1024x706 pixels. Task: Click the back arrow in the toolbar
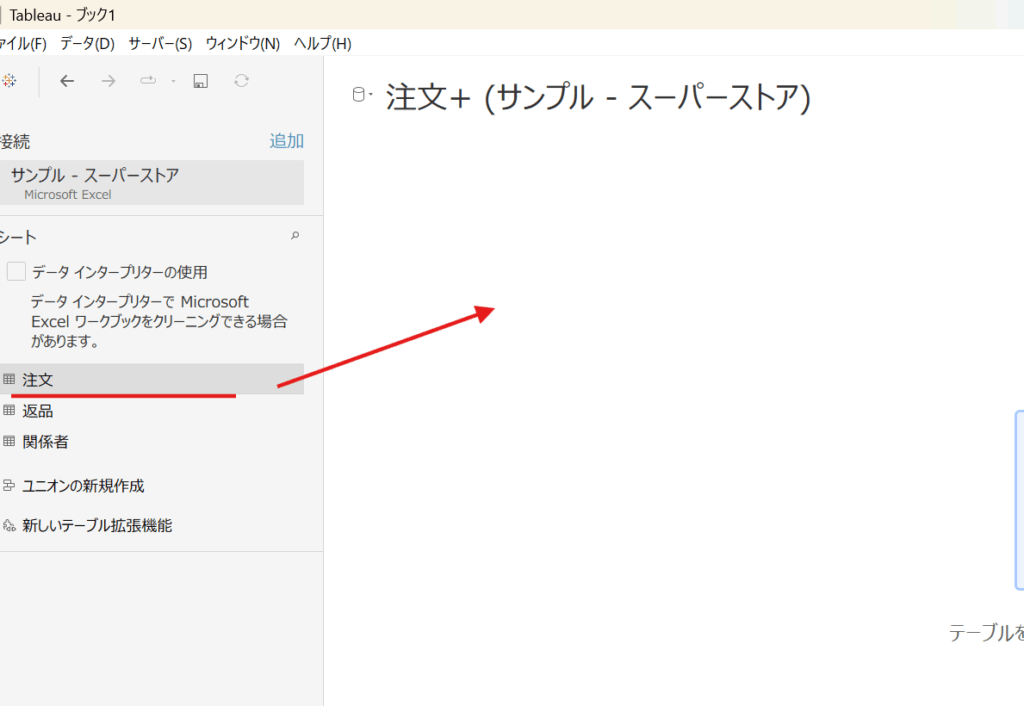pyautogui.click(x=67, y=81)
